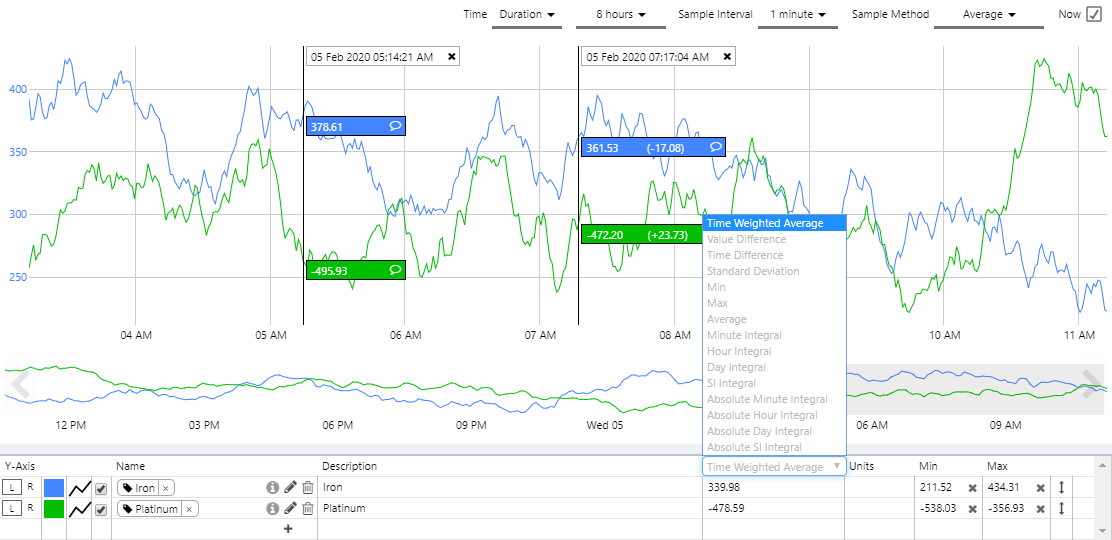This screenshot has width=1112, height=540.
Task: Close the 05:14:21 AM cursor marker
Action: click(452, 57)
